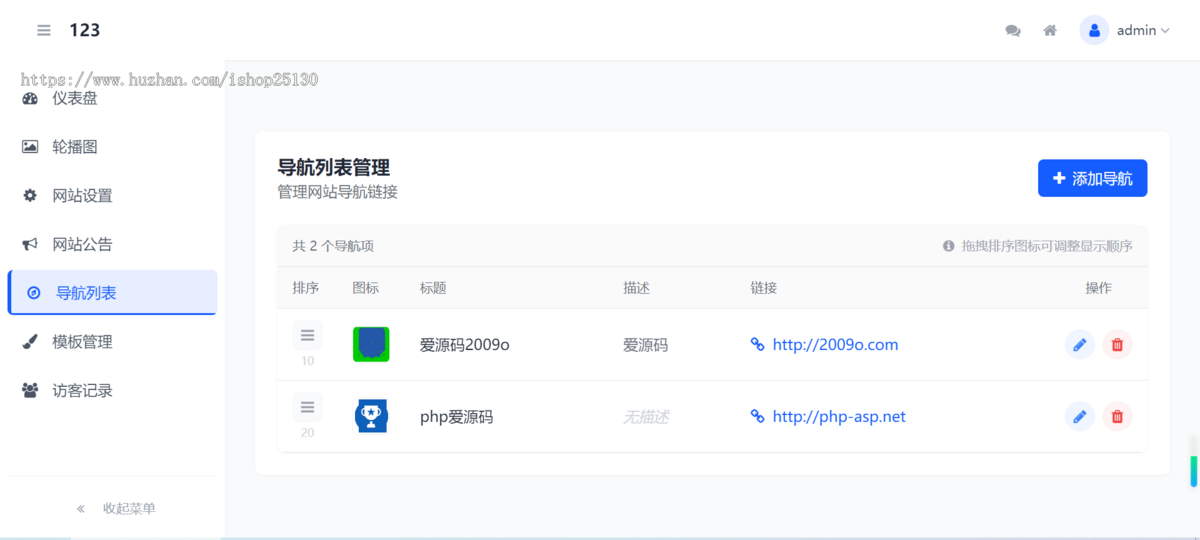
Task: Open the chat messages icon
Action: 1013,31
